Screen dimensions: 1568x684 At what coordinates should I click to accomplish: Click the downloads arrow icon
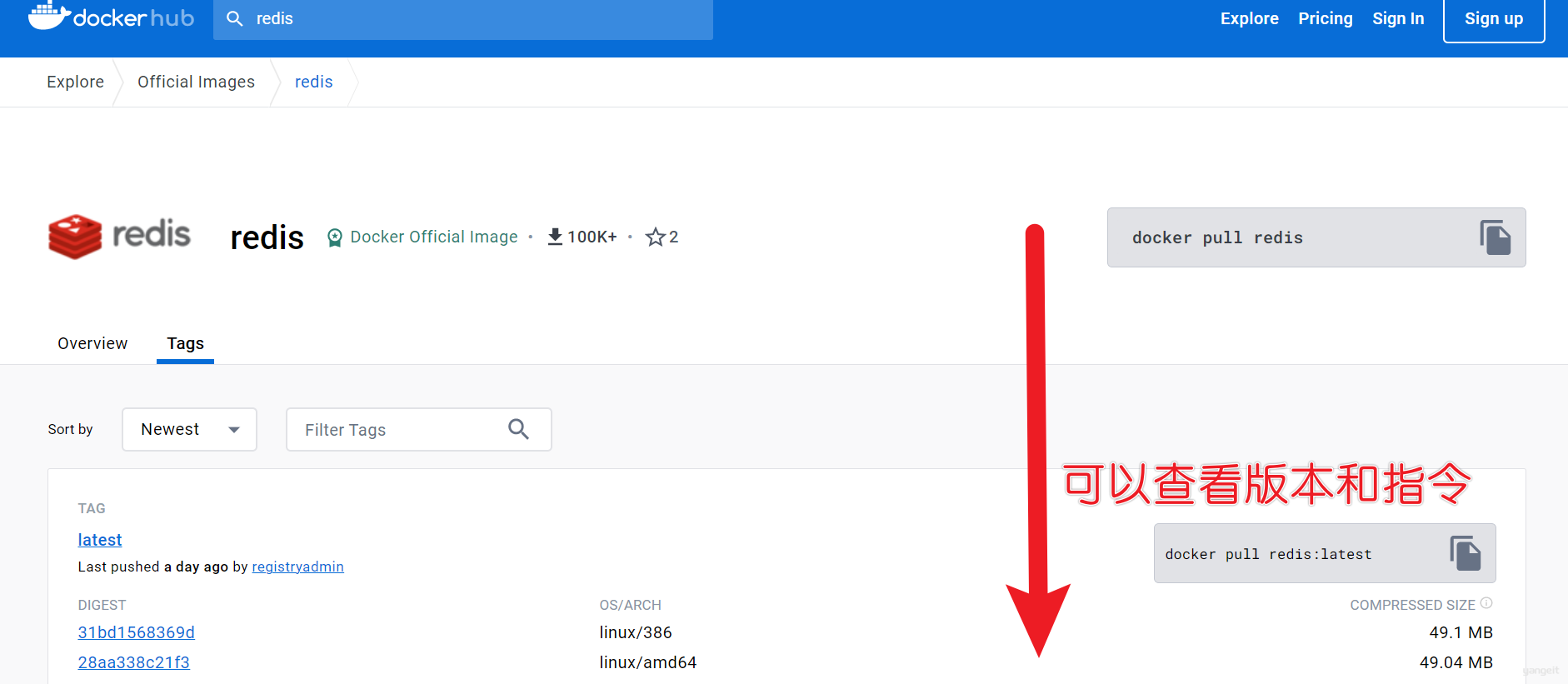point(555,237)
